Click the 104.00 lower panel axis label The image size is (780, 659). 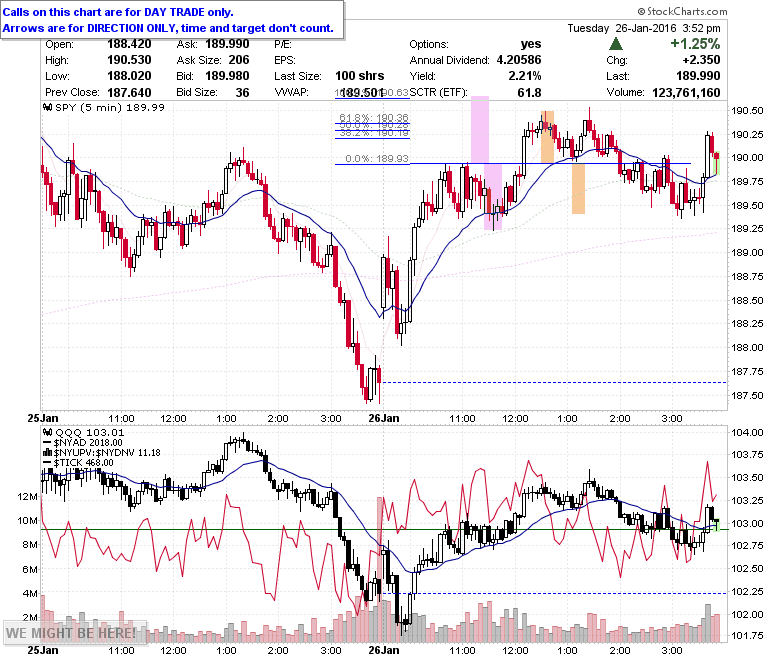[x=747, y=432]
